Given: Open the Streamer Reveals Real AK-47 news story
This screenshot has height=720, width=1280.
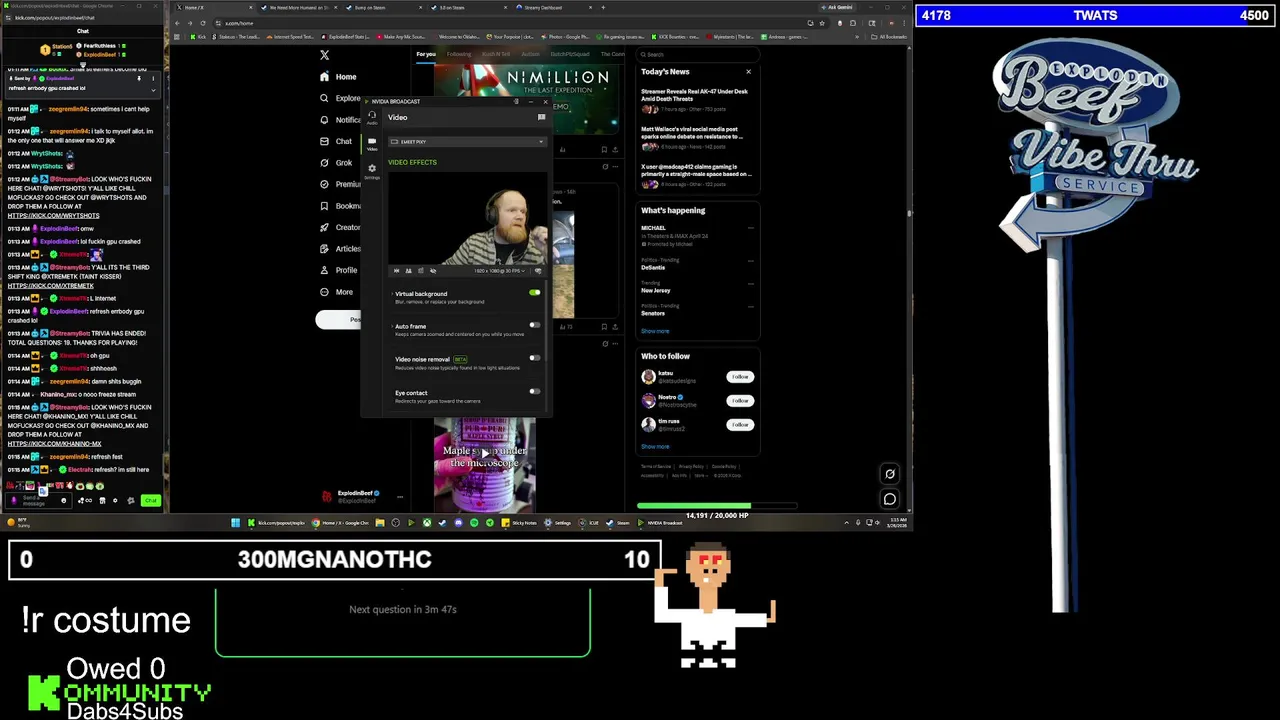Looking at the screenshot, I should [694, 95].
